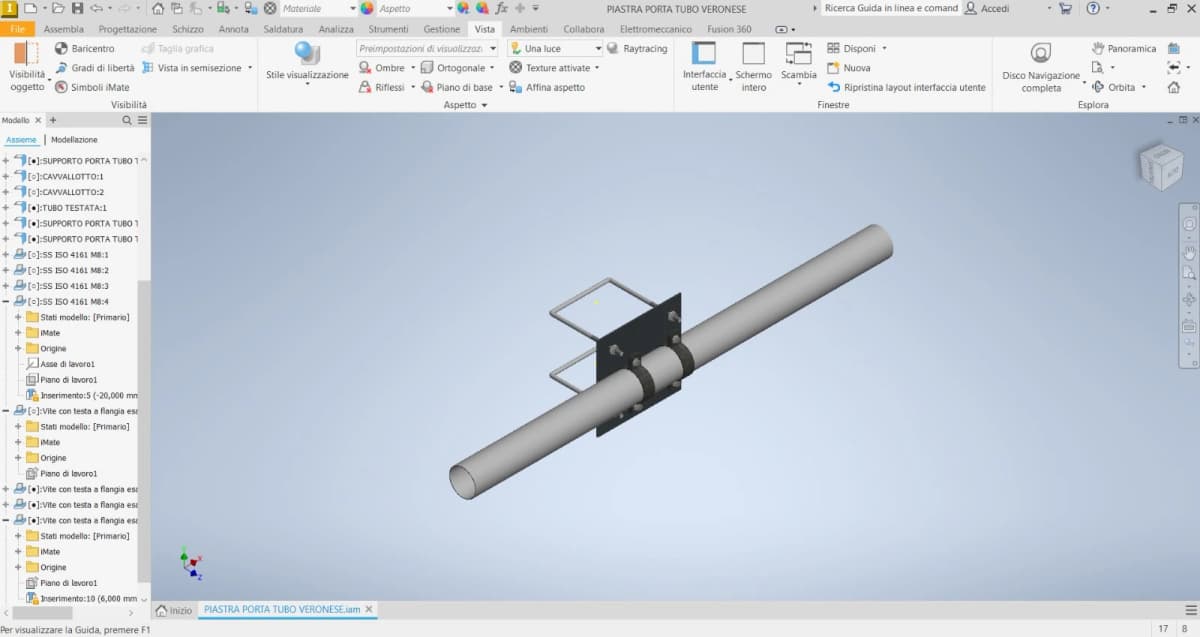Switch to the Analizza ribbon tab
This screenshot has height=637, width=1200.
tap(336, 29)
